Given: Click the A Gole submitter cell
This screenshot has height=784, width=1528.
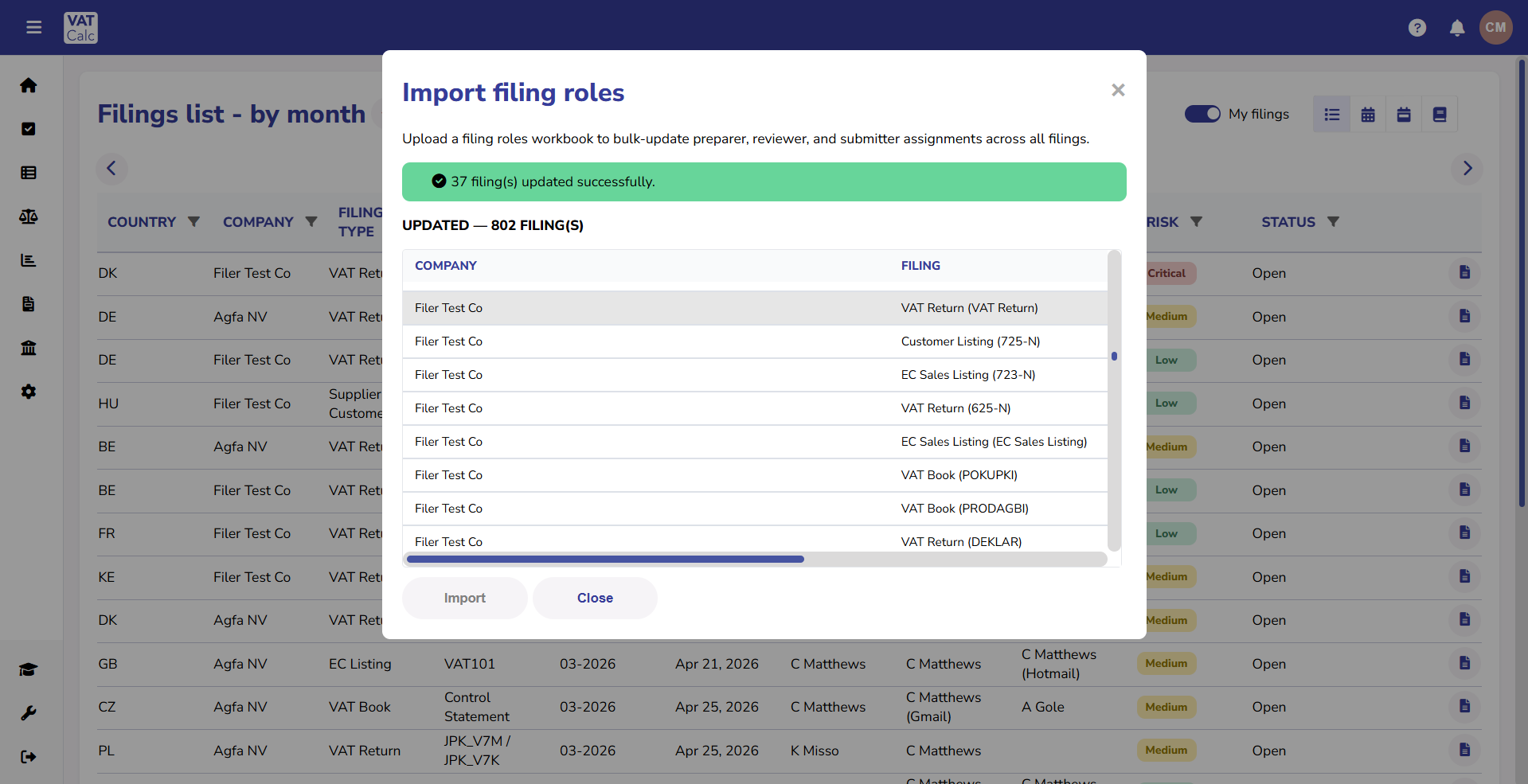Looking at the screenshot, I should click(1043, 707).
